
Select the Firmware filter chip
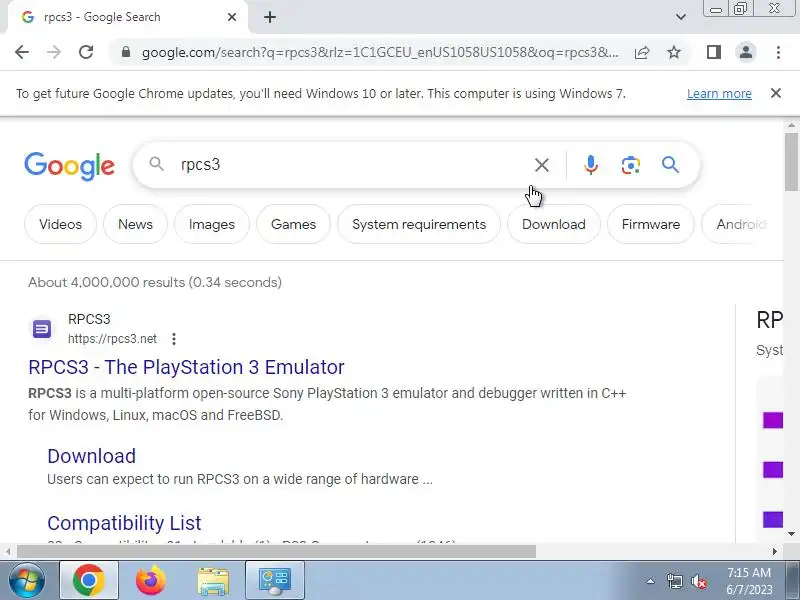click(x=651, y=224)
